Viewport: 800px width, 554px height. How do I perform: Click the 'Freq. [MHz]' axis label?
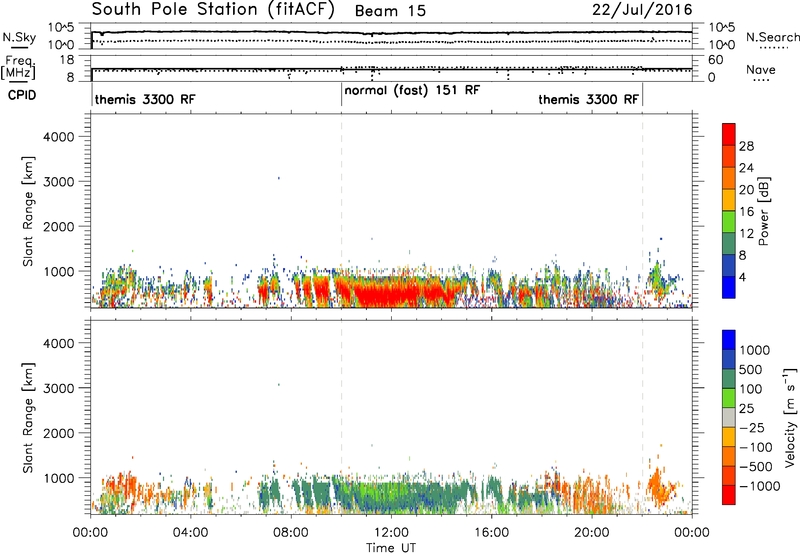[x=19, y=68]
